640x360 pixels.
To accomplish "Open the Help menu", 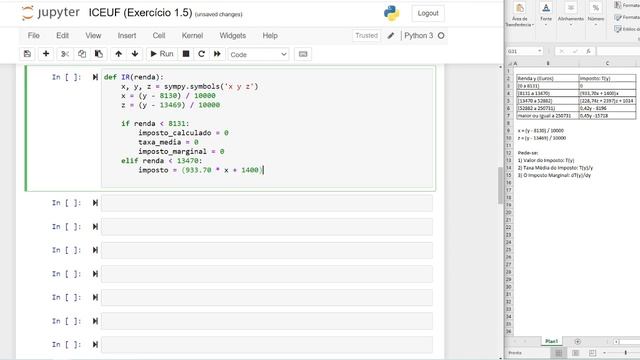I will (270, 36).
